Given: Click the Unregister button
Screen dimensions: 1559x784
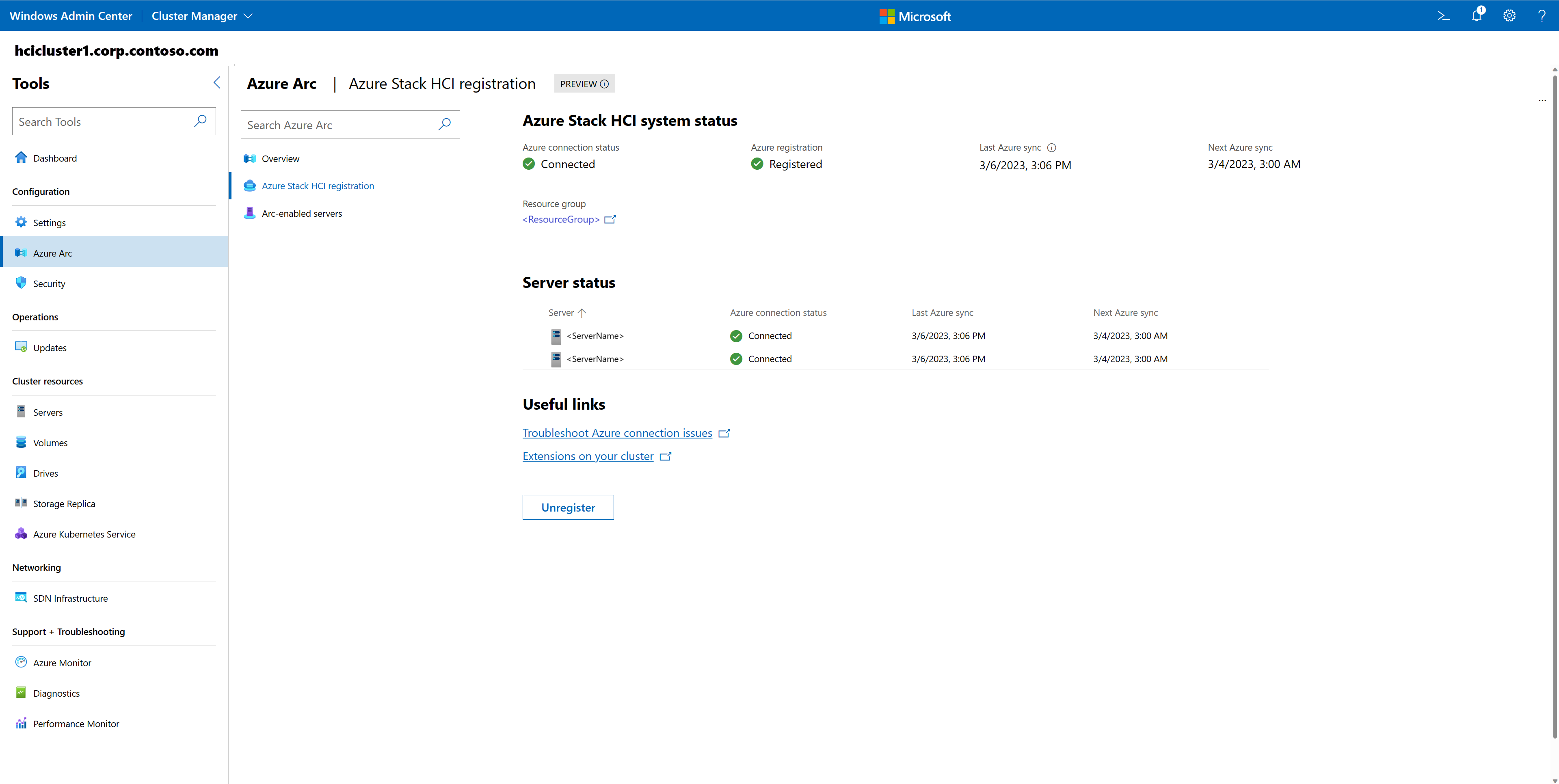Looking at the screenshot, I should tap(568, 507).
